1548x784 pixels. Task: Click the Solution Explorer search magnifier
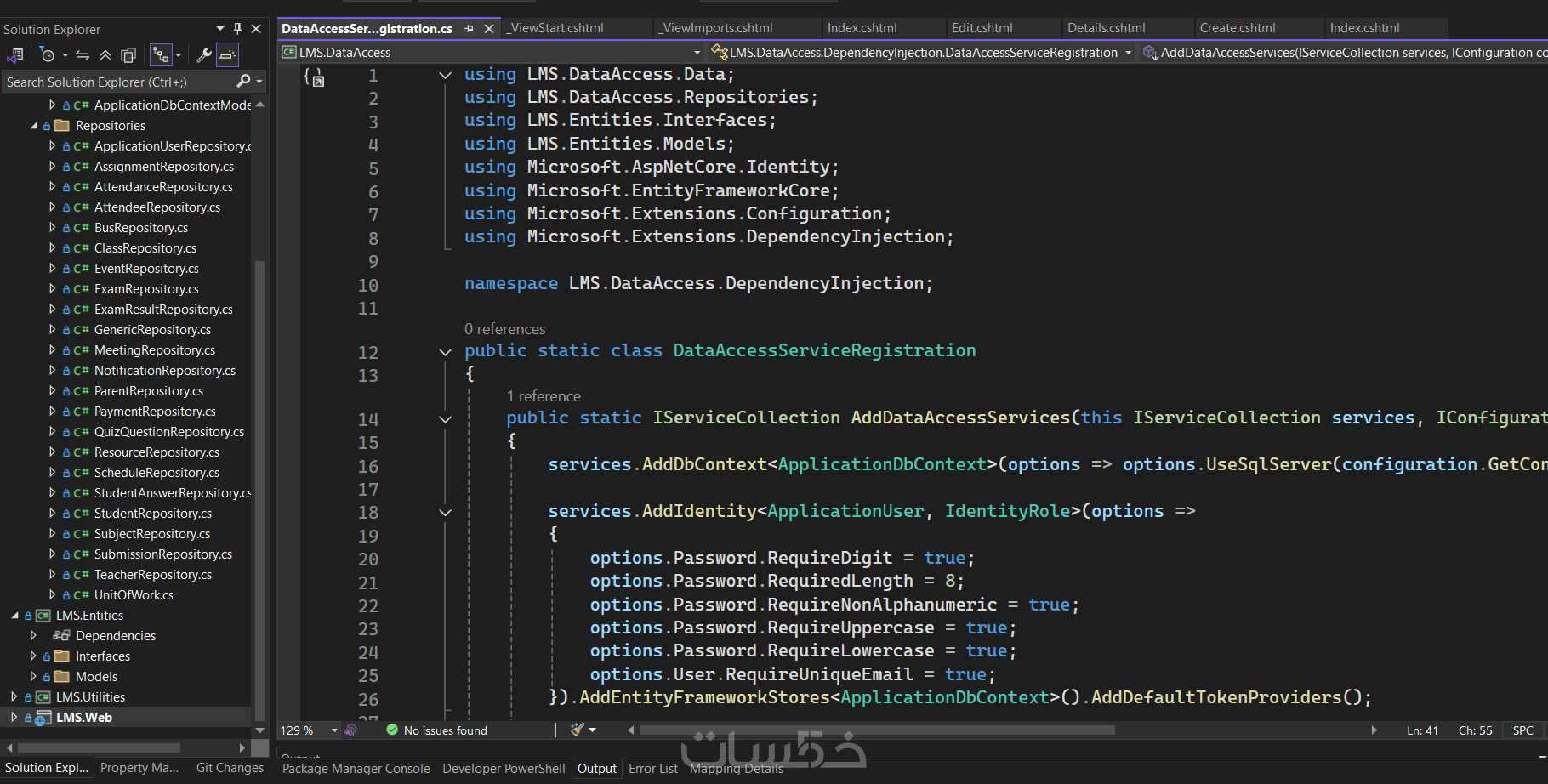(243, 82)
